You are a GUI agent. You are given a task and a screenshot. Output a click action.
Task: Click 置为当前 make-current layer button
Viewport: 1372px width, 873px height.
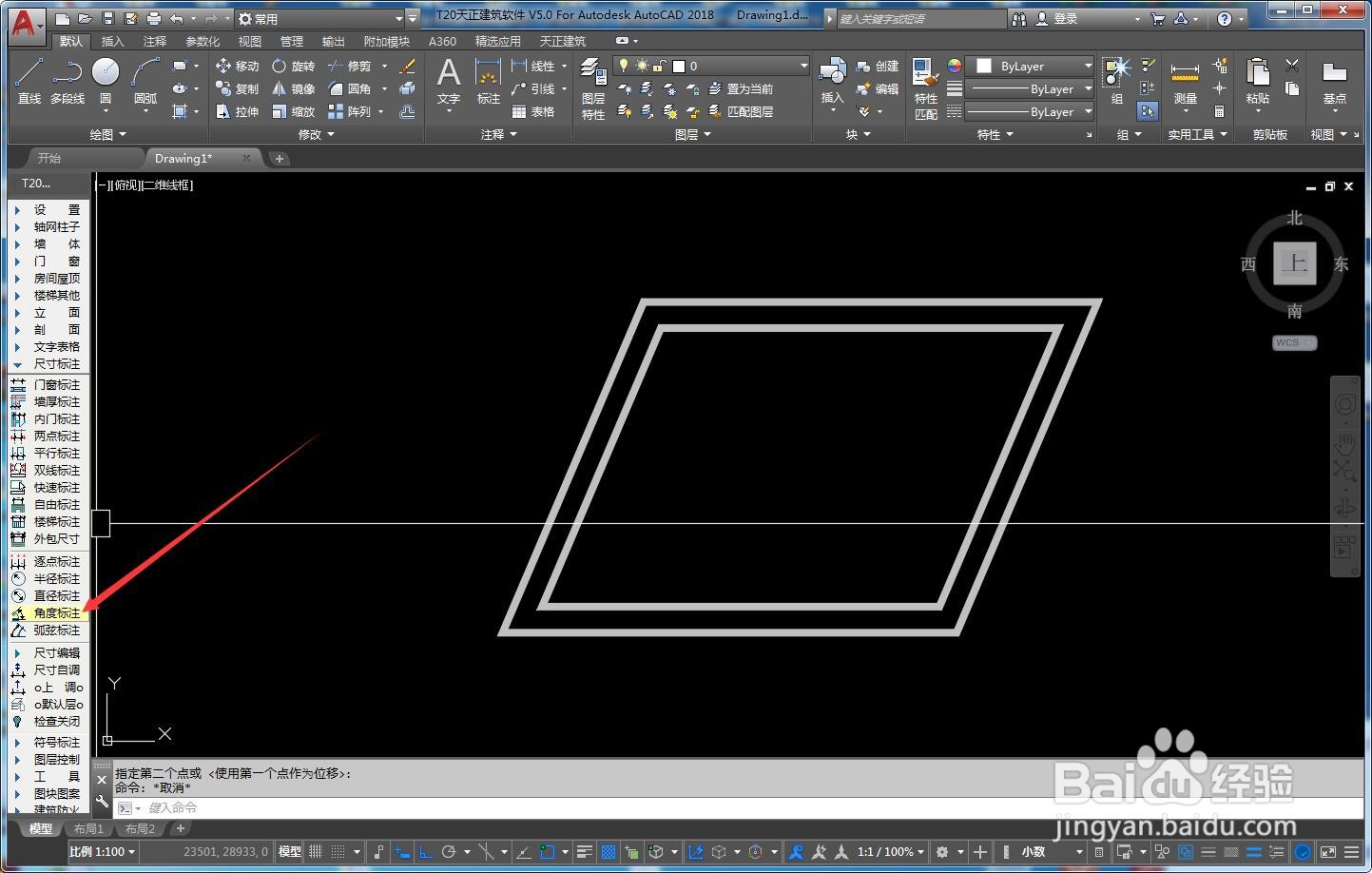[x=740, y=88]
